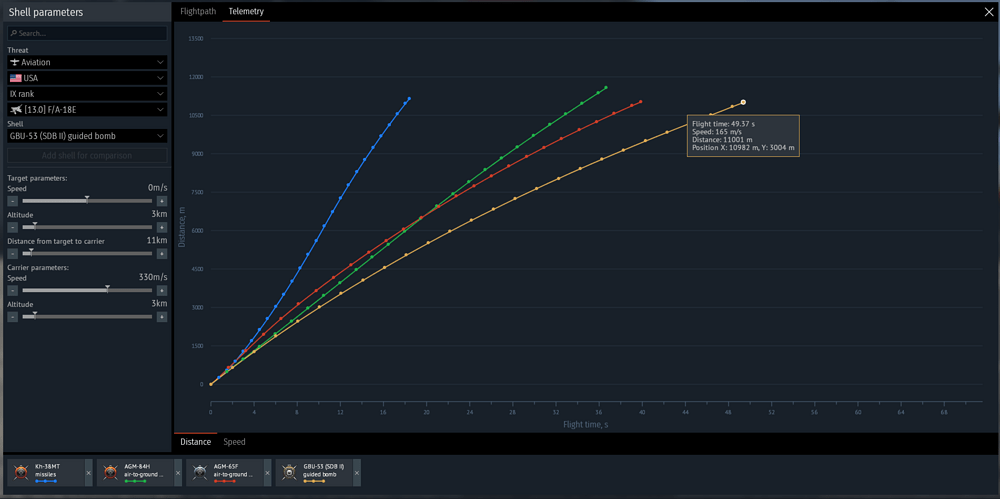Switch to the Flightpath tab

pos(198,11)
